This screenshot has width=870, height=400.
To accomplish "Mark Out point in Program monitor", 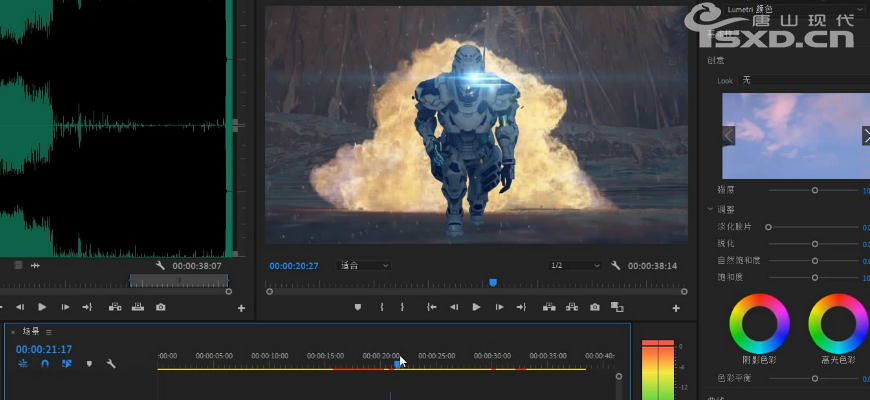I will point(402,307).
